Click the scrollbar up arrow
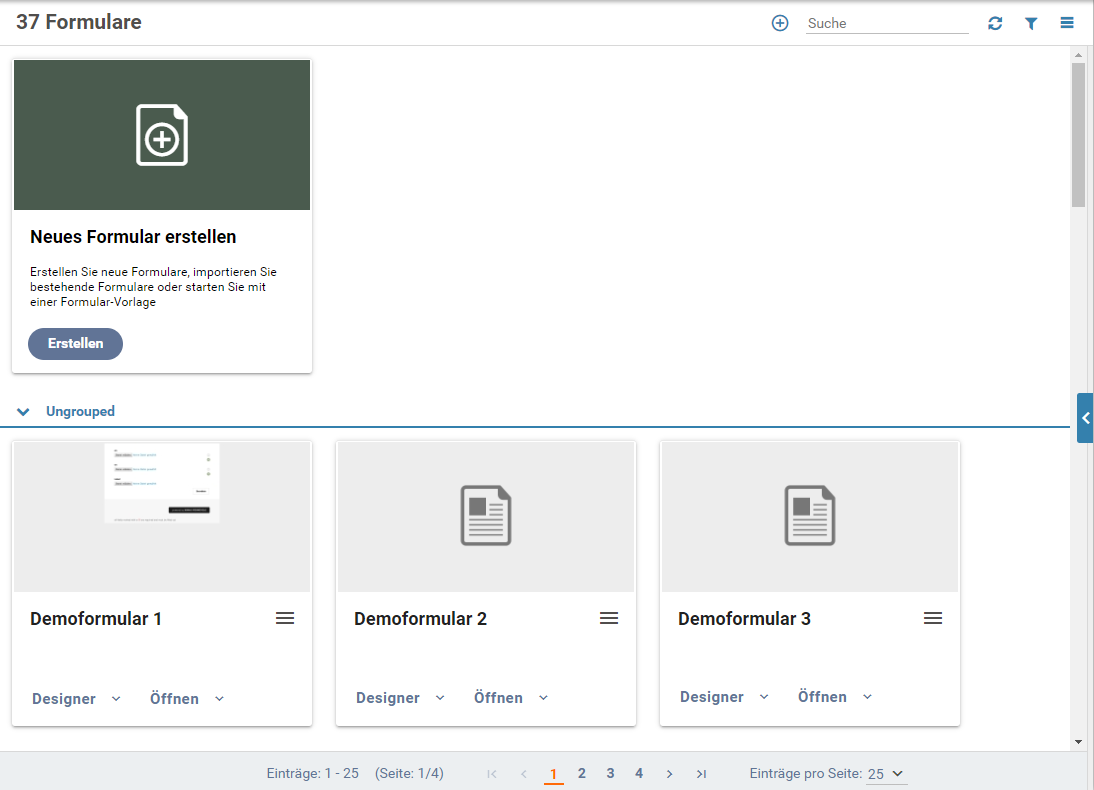Screen dimensions: 1094x790 click(1078, 54)
